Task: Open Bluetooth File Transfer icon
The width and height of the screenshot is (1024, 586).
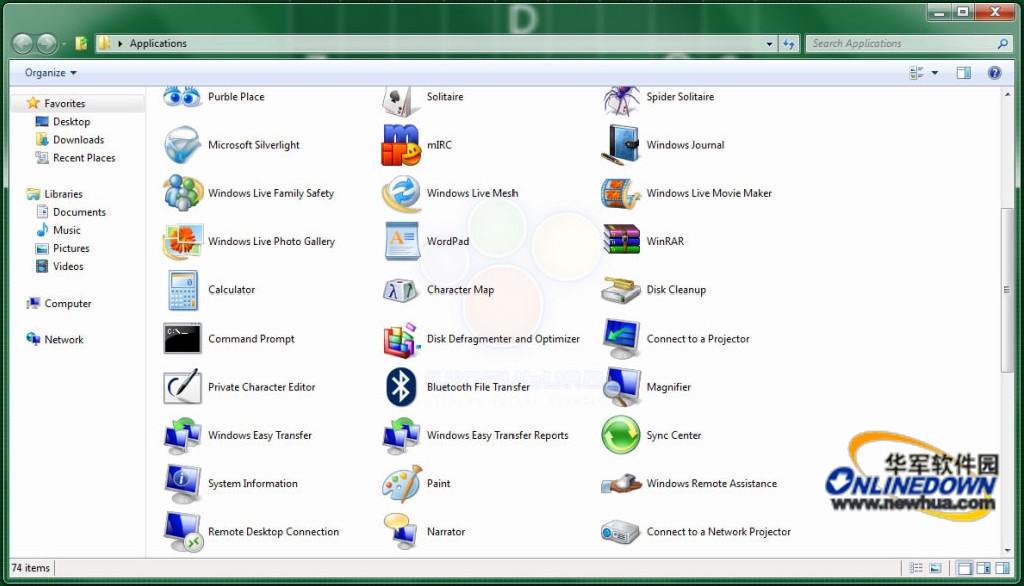Action: pyautogui.click(x=401, y=387)
